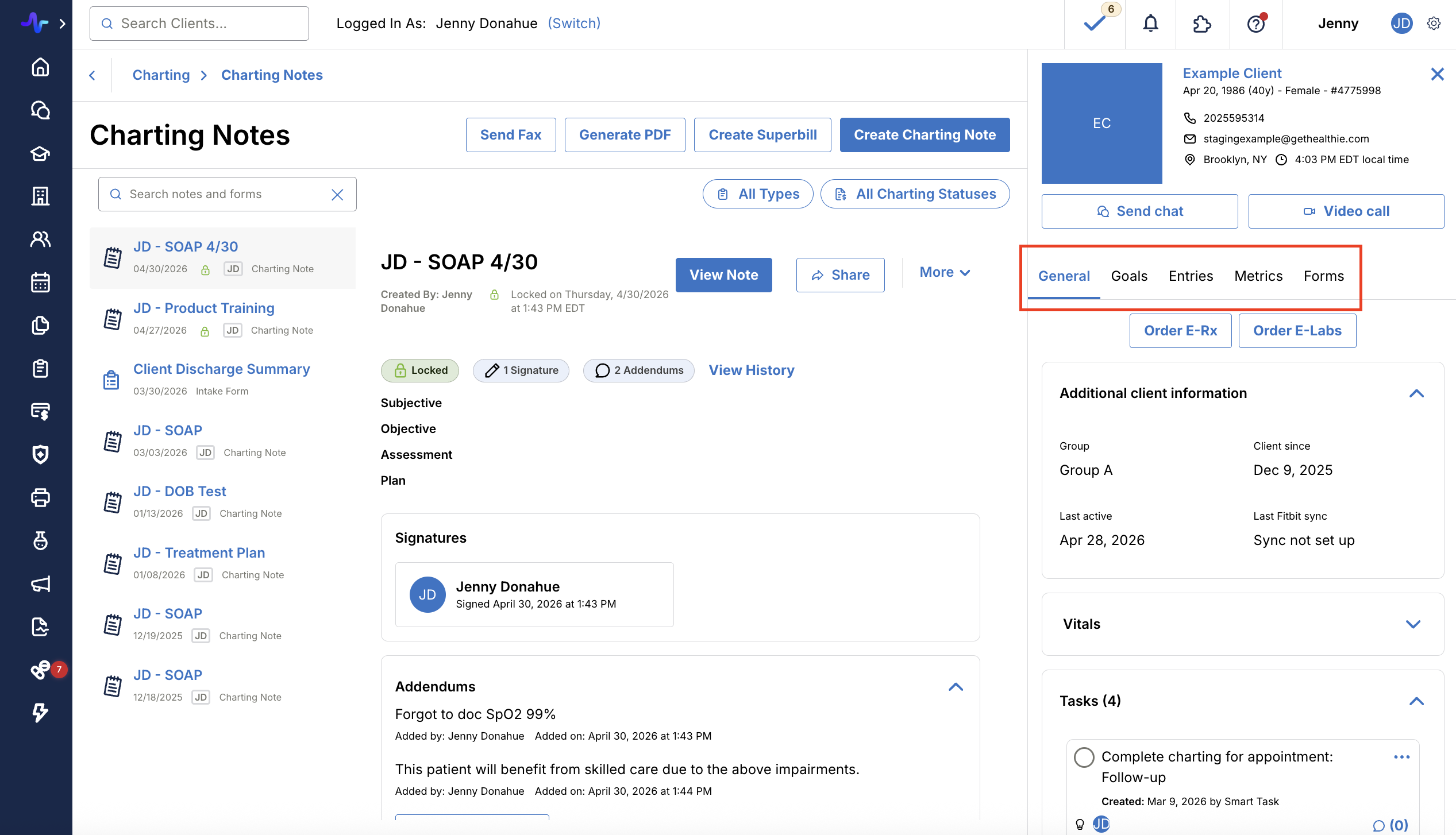Go to home icon in sidebar
Viewport: 1456px width, 835px height.
pyautogui.click(x=40, y=67)
